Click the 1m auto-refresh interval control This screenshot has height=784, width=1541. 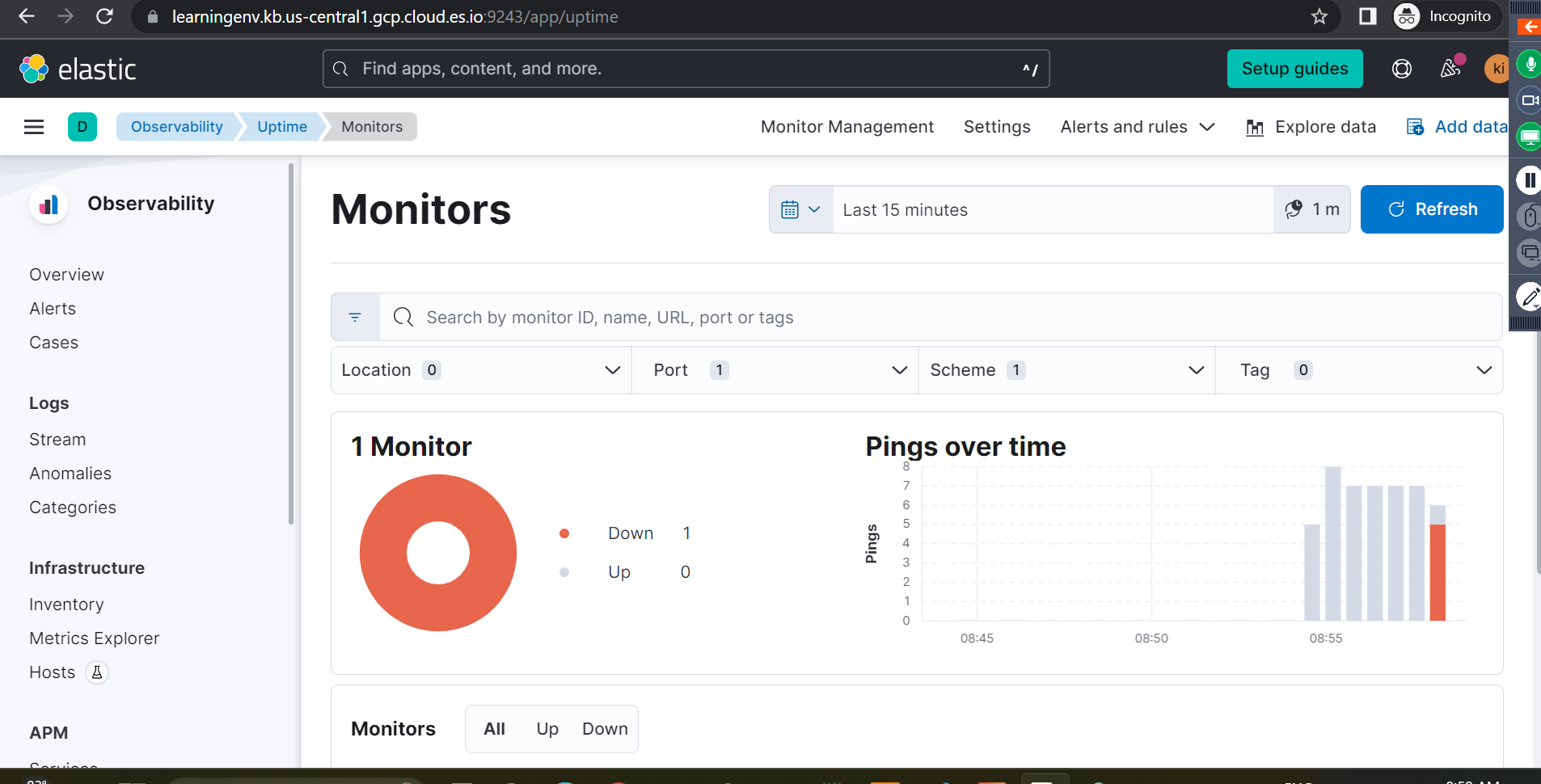click(1313, 209)
